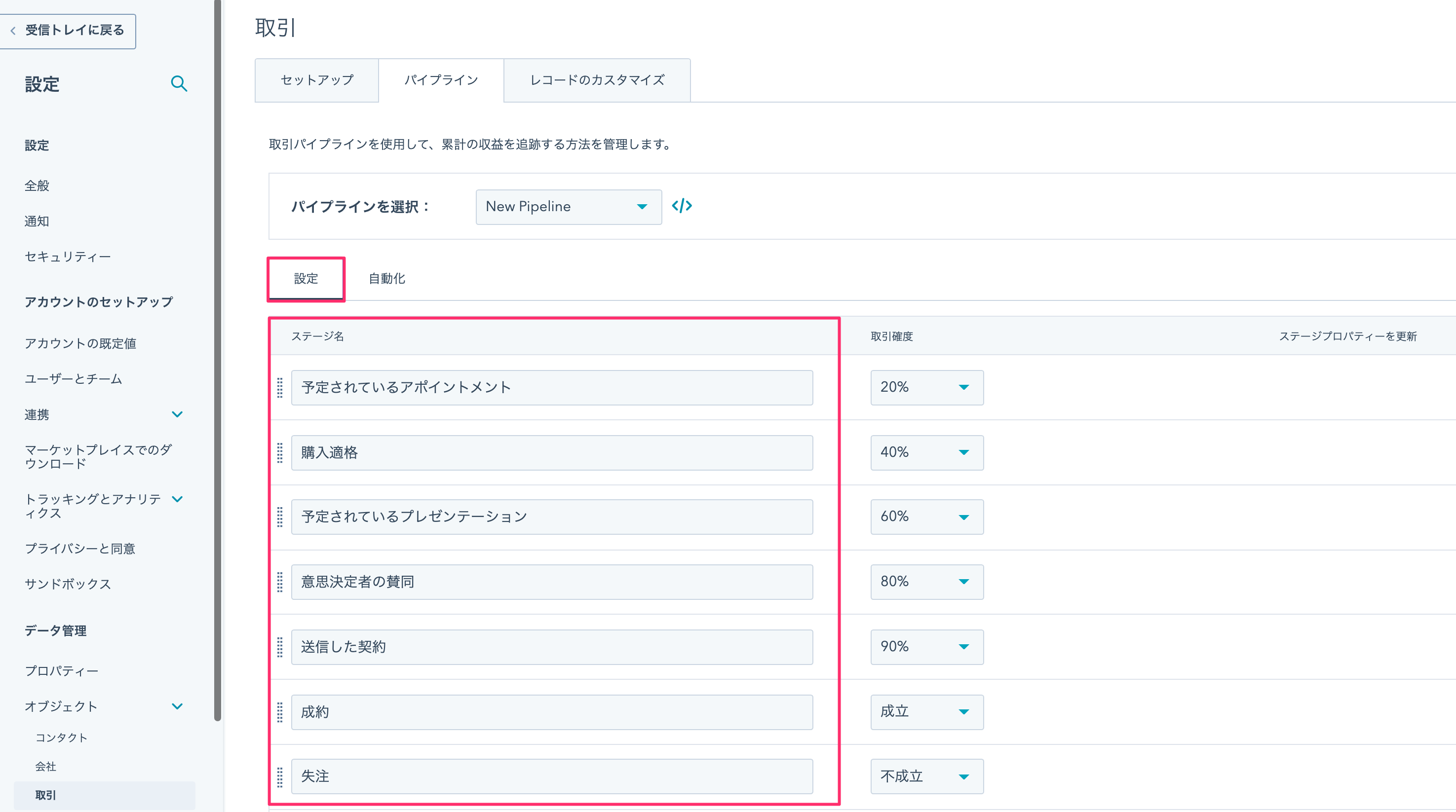The height and width of the screenshot is (812, 1456).
Task: Open サンドボックス in sidebar
Action: (68, 584)
